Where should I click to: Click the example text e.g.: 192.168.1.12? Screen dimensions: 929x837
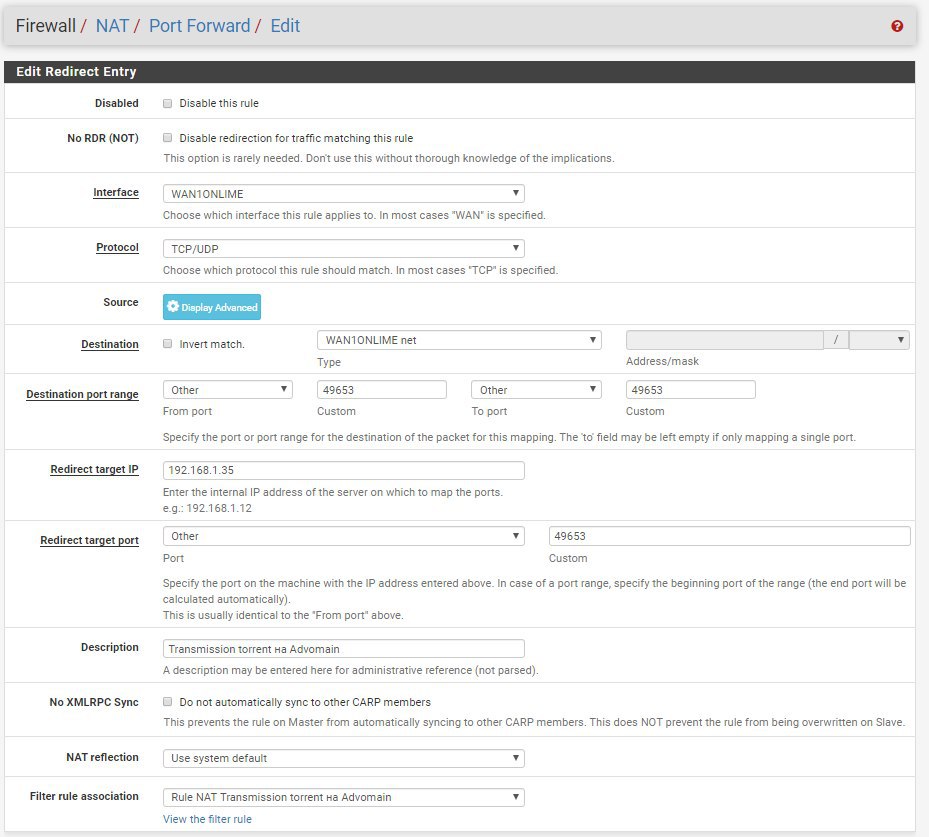point(207,508)
